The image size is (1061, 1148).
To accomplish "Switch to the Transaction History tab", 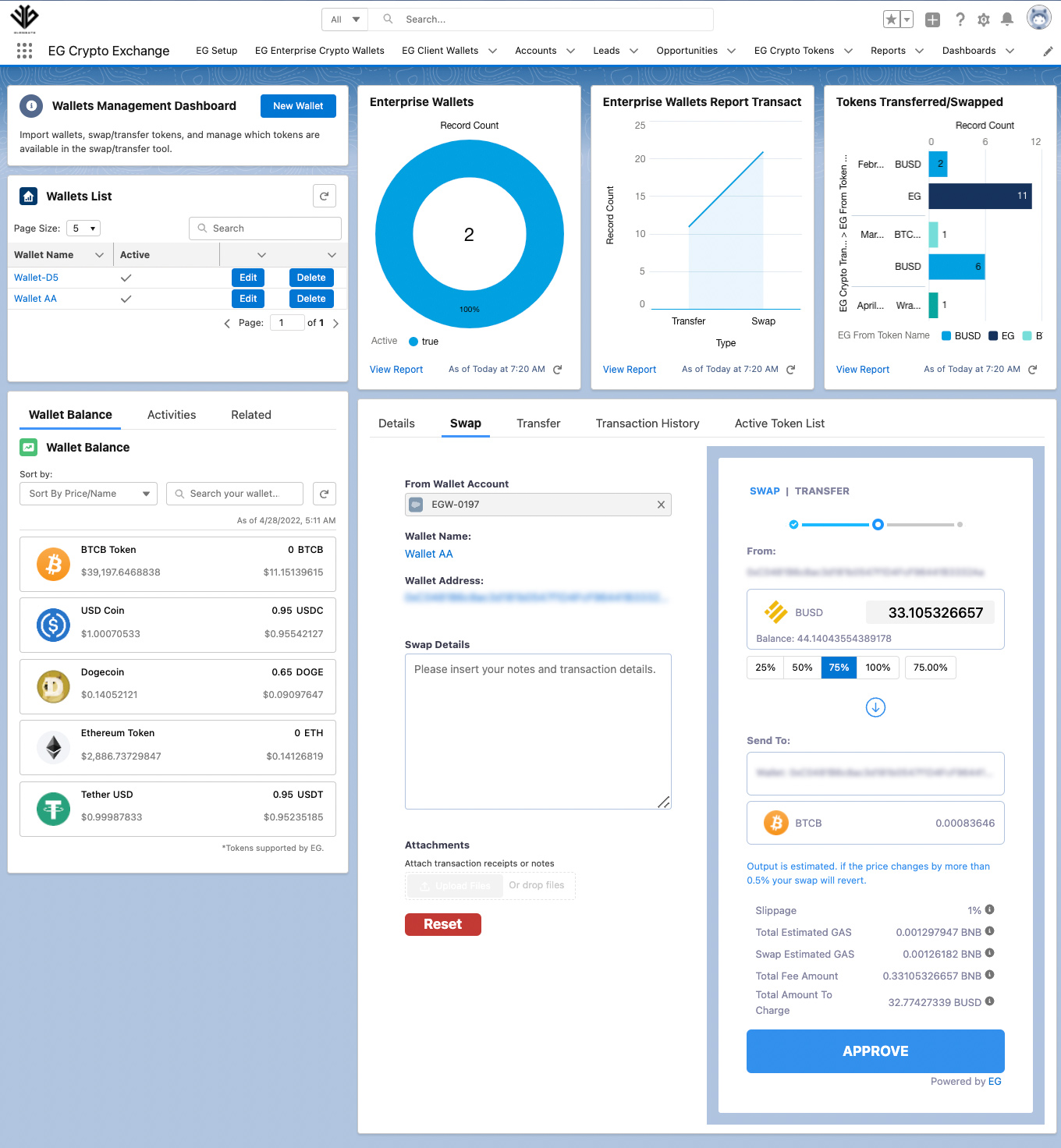I will (647, 423).
